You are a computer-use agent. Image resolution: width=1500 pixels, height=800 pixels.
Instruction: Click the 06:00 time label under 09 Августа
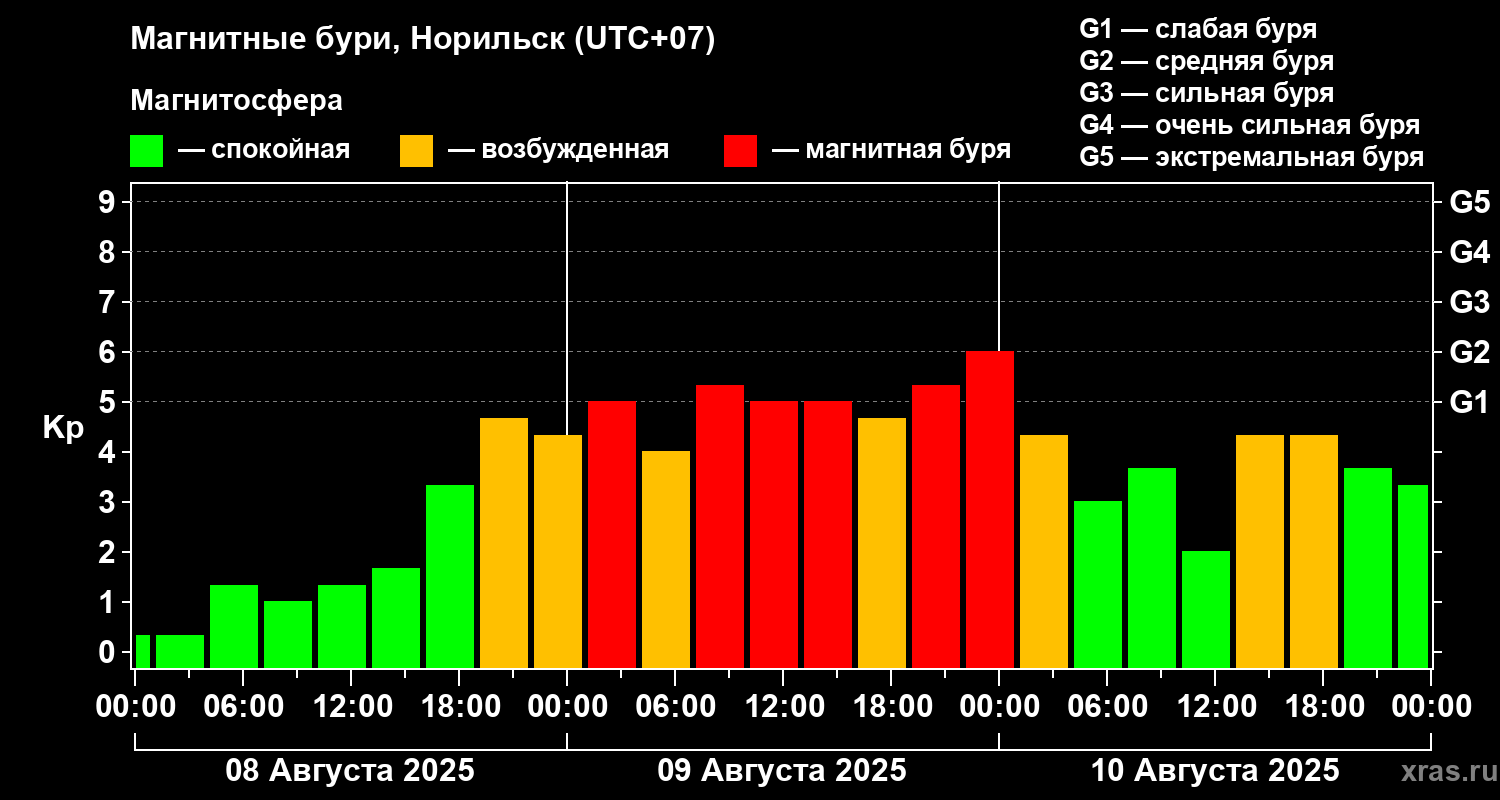pyautogui.click(x=675, y=706)
